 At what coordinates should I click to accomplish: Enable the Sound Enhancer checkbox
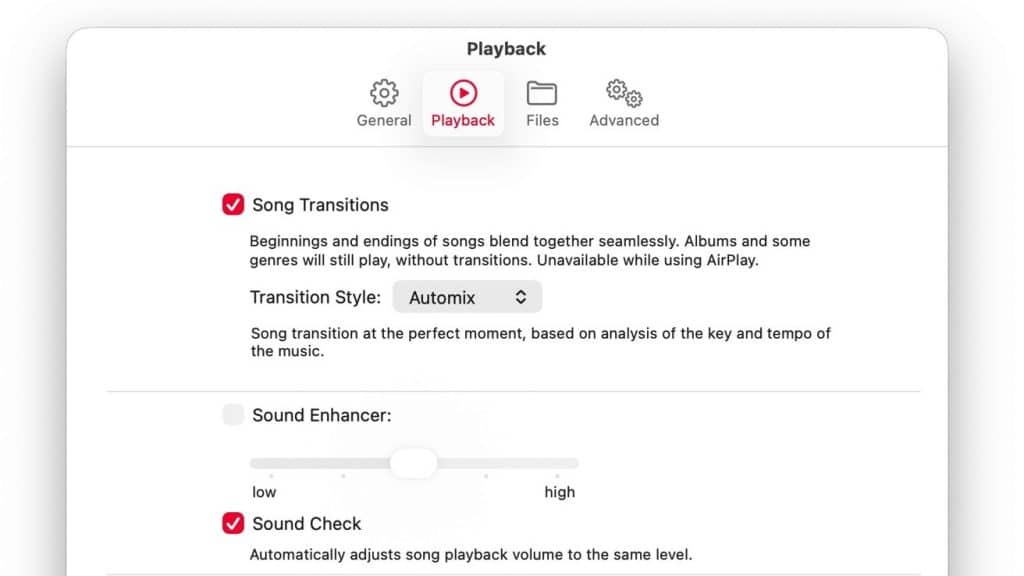coord(233,415)
